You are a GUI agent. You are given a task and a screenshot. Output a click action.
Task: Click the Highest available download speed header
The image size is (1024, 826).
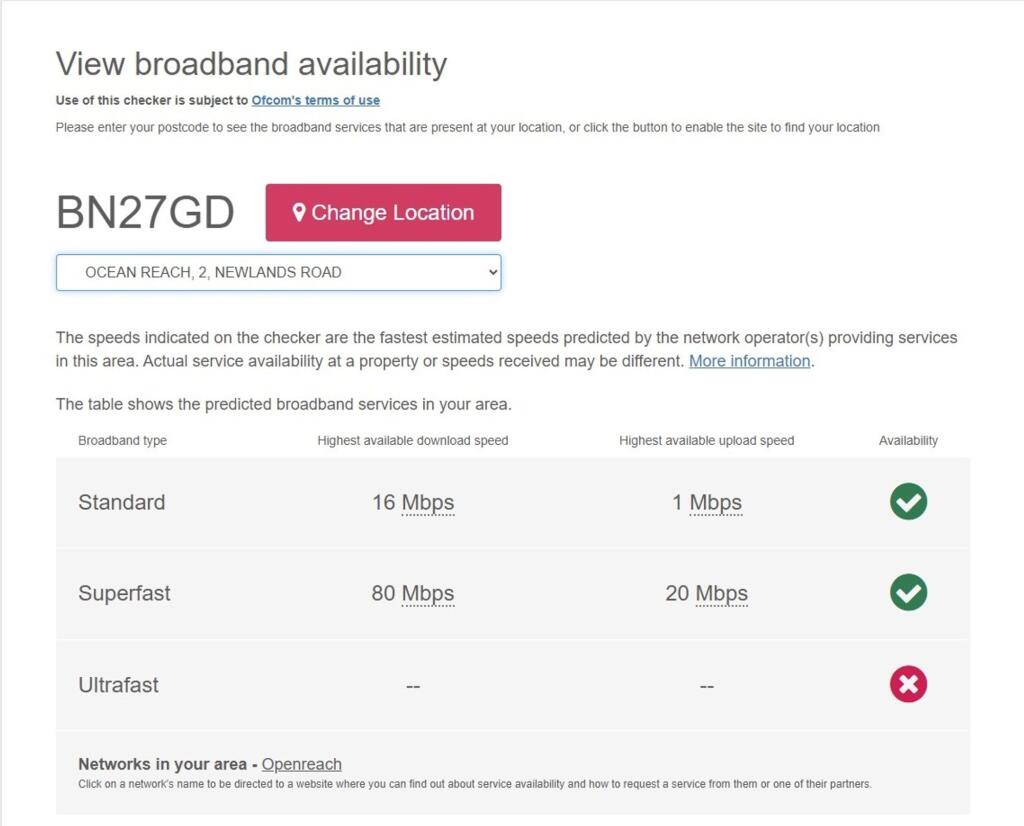[413, 440]
